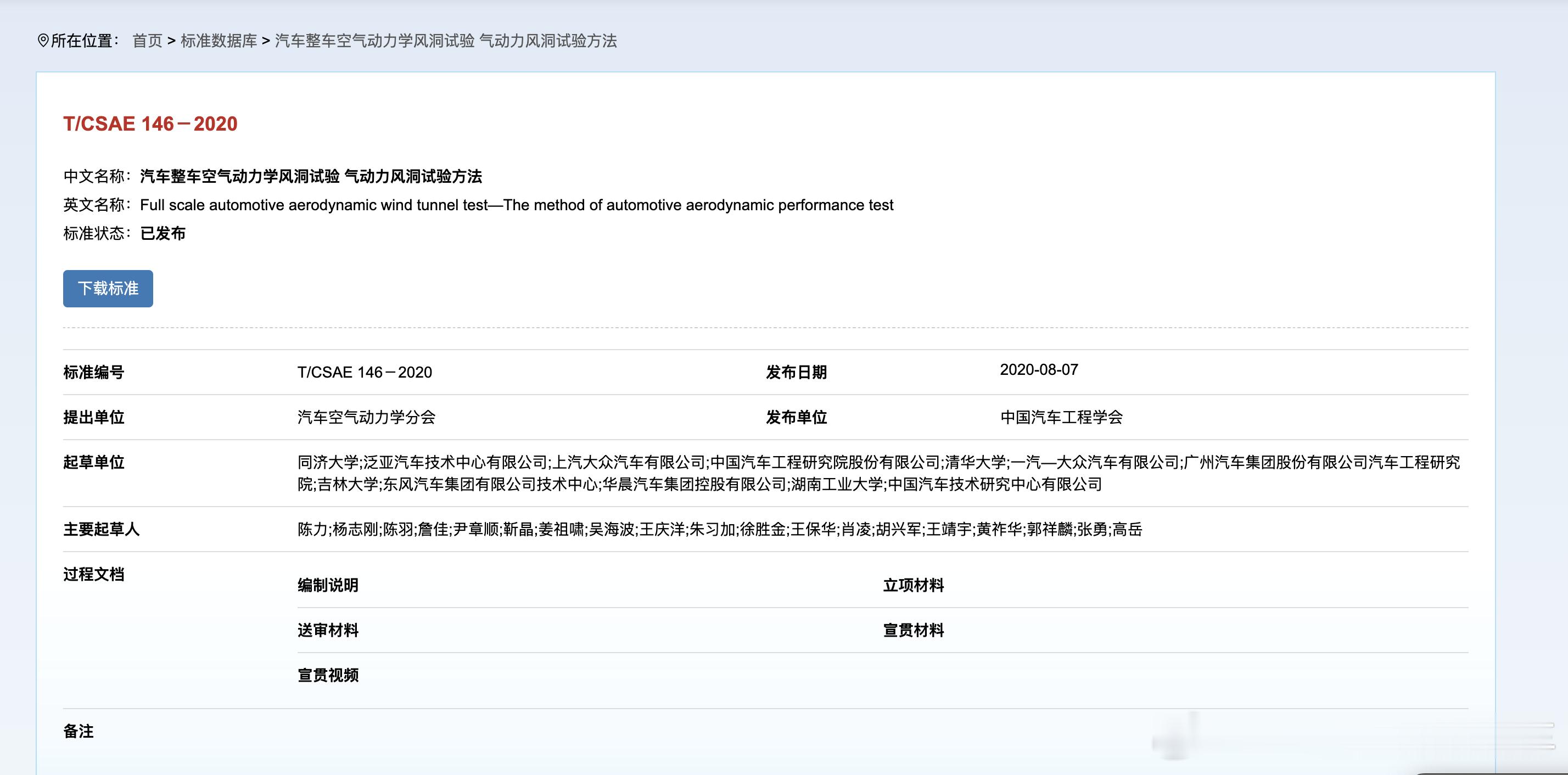1568x775 pixels.
Task: Open 标准数据库 breadcrumb link
Action: (x=219, y=41)
